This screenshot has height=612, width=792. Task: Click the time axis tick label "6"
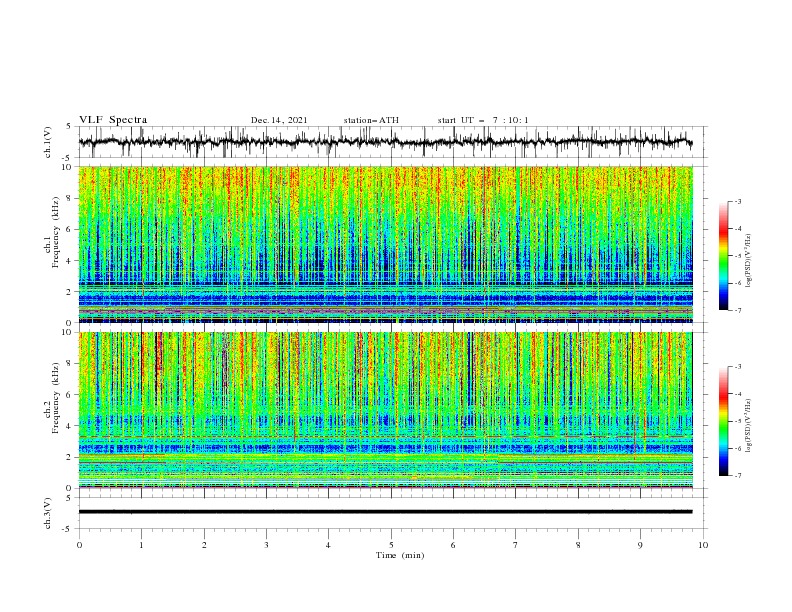click(x=453, y=545)
